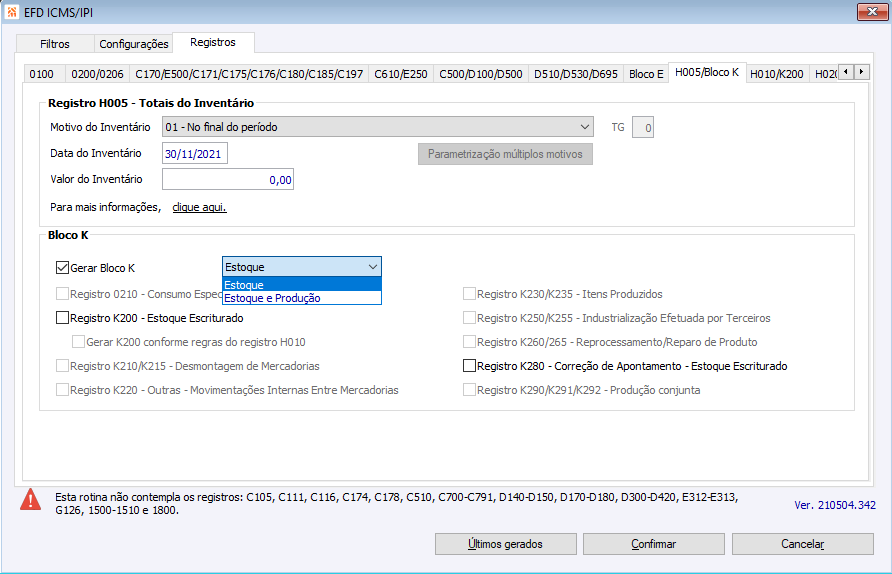Close the EFD ICMS/IPI window
This screenshot has height=574, width=892.
pos(872,11)
